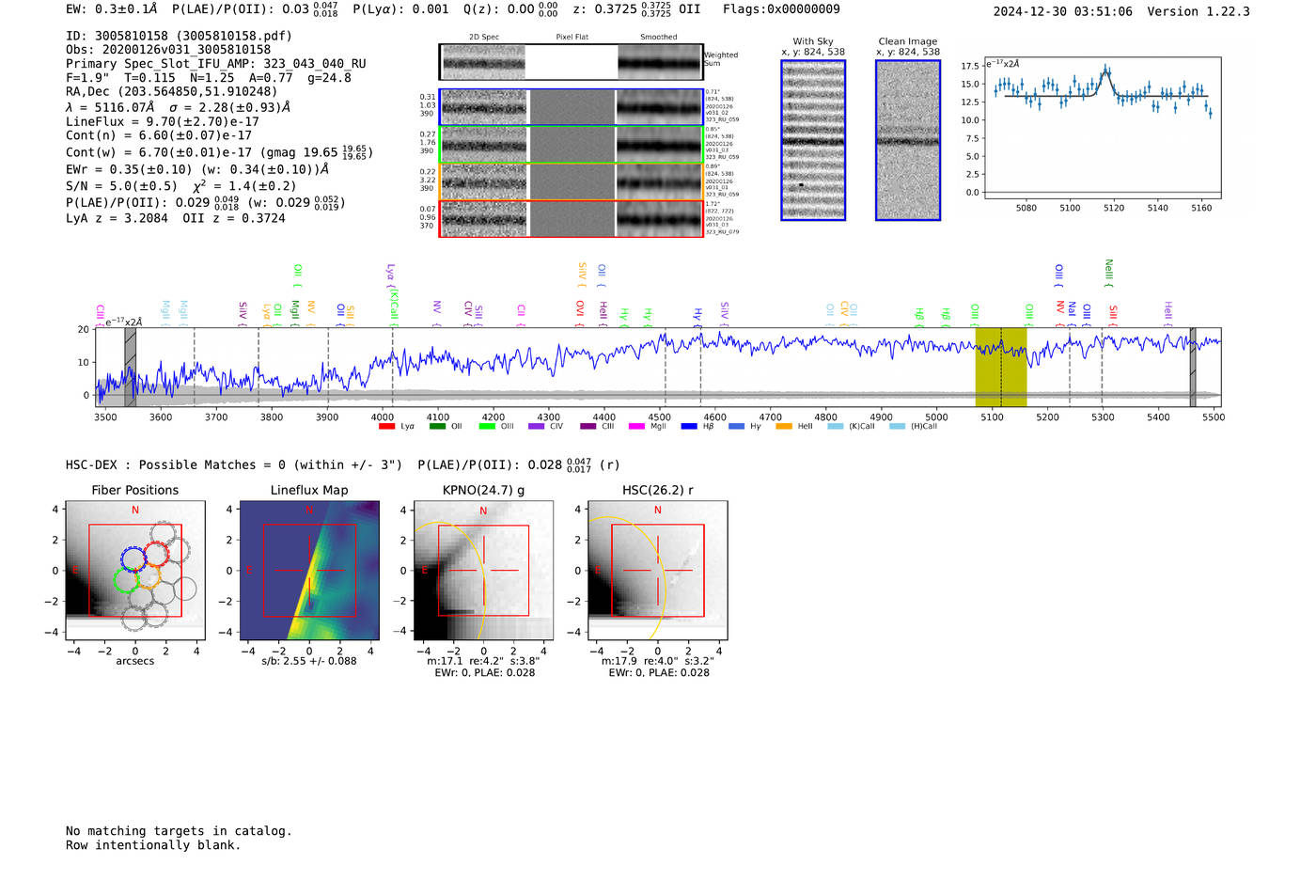This screenshot has height=896, width=1316.
Task: Select the purple CIV legend swatch
Action: pyautogui.click(x=537, y=427)
